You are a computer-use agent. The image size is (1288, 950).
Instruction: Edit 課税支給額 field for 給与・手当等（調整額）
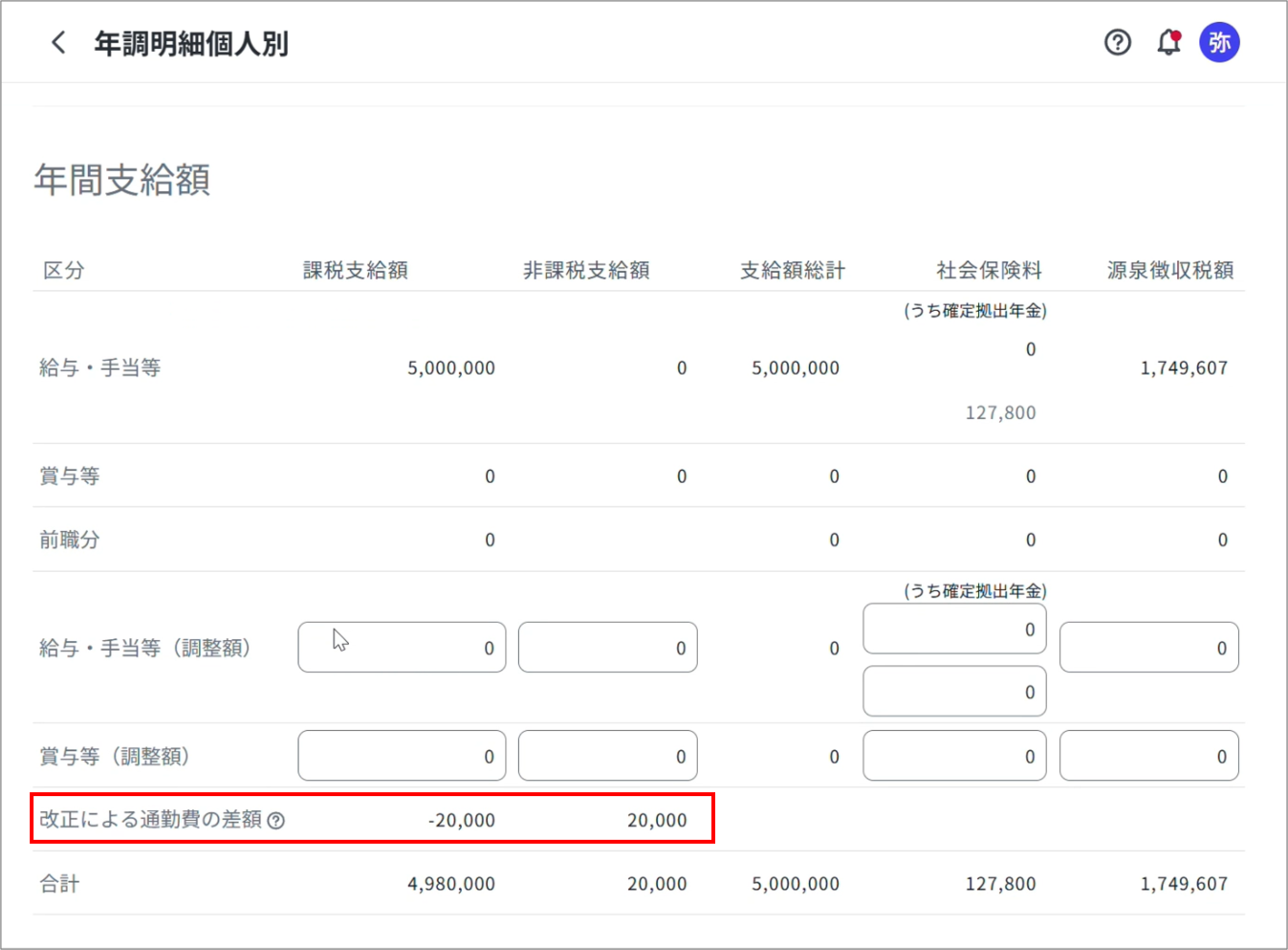[x=402, y=648]
